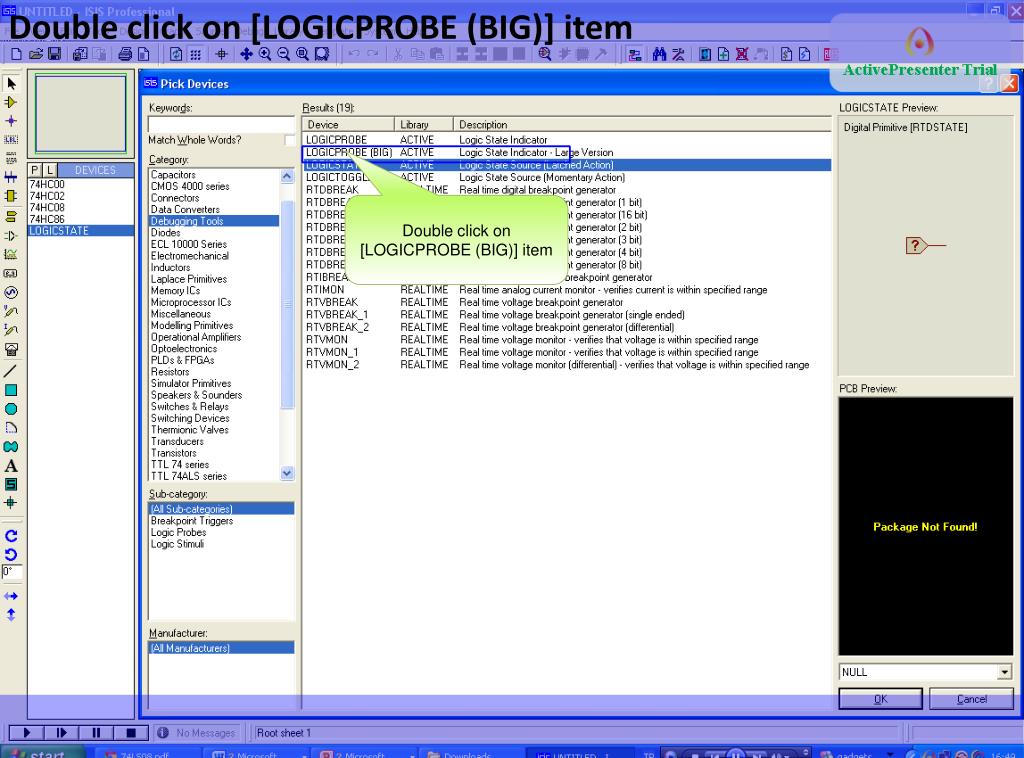Click the Zoom In magnifier icon
The image size is (1024, 758).
(264, 54)
